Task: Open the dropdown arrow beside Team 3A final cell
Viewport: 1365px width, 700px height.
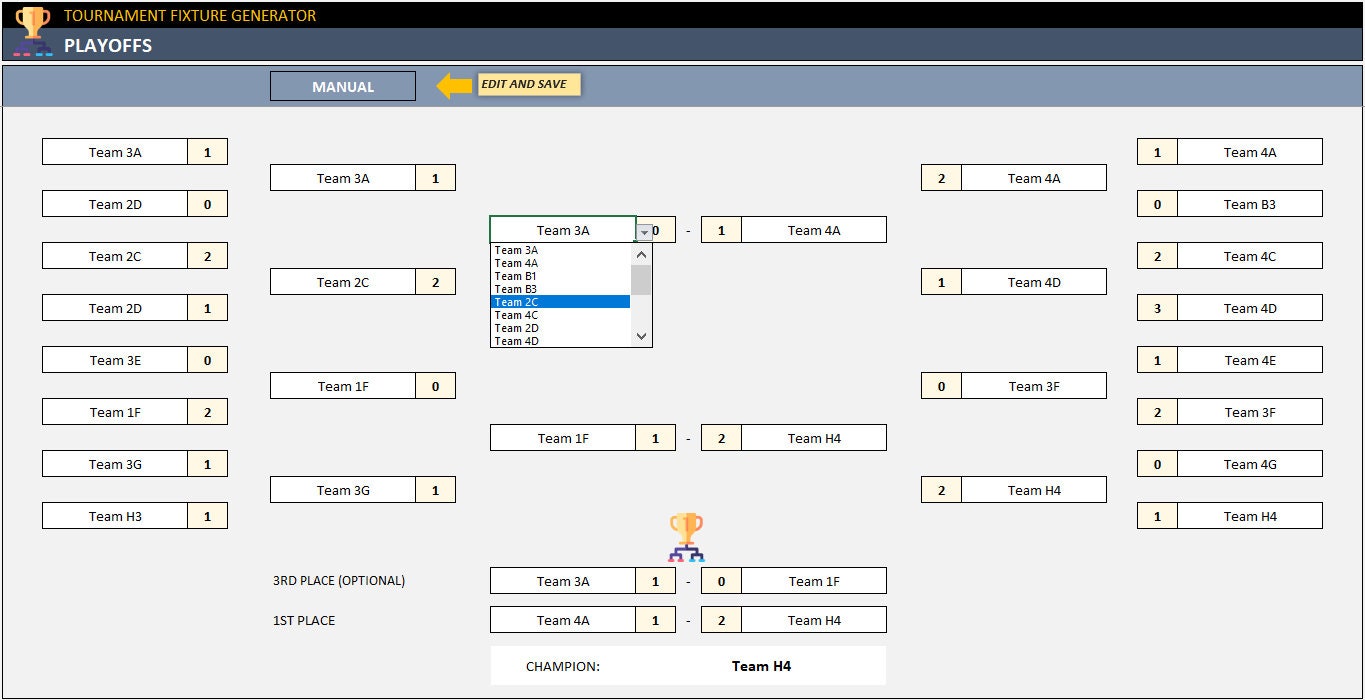Action: 642,229
